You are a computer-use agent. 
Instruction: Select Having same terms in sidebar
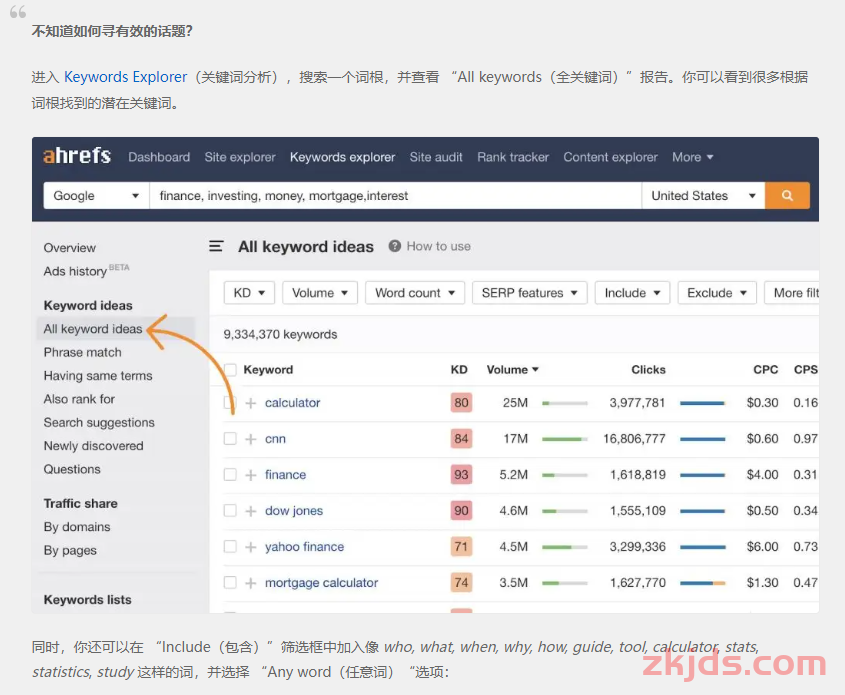(x=98, y=376)
